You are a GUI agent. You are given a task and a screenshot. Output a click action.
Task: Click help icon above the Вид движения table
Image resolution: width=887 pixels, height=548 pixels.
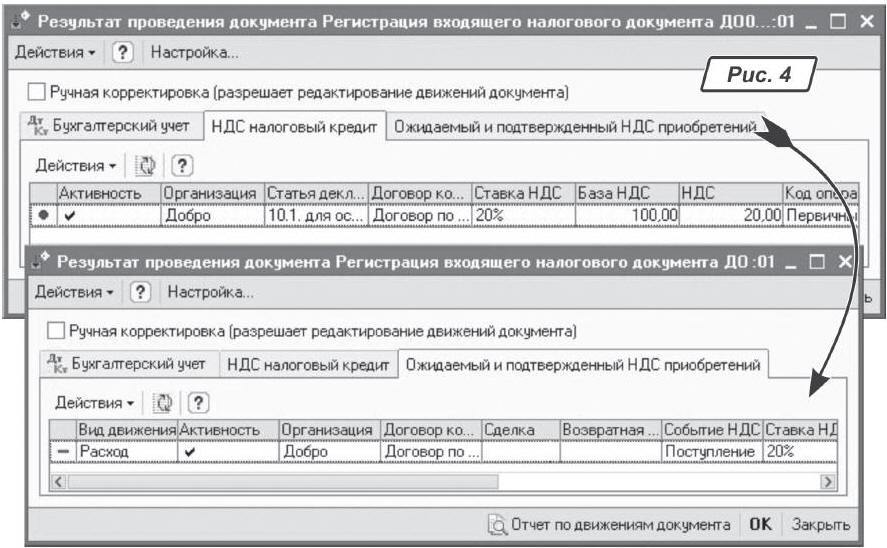pyautogui.click(x=198, y=403)
